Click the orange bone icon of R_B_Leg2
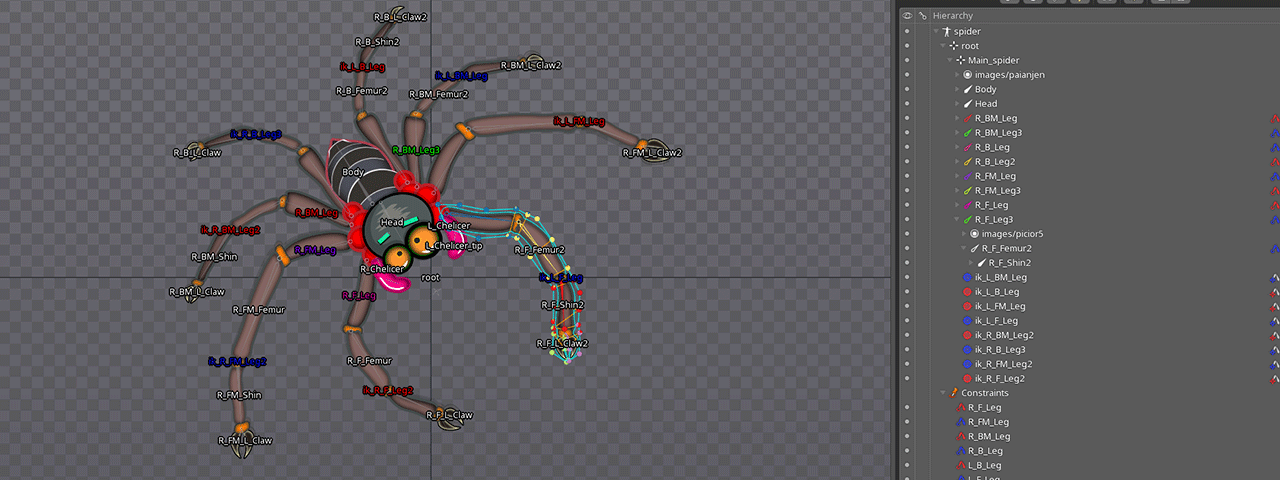The image size is (1280, 480). coord(967,162)
